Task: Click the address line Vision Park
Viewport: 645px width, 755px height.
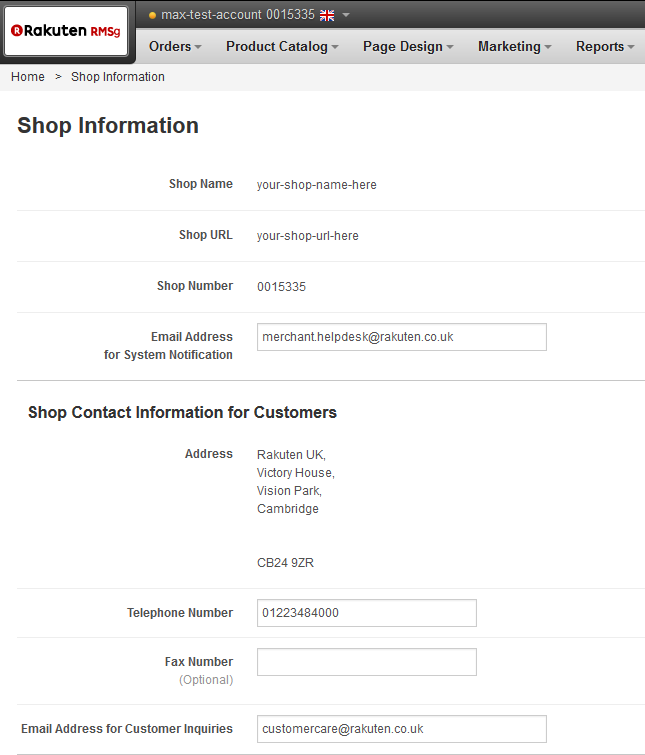Action: click(x=289, y=491)
